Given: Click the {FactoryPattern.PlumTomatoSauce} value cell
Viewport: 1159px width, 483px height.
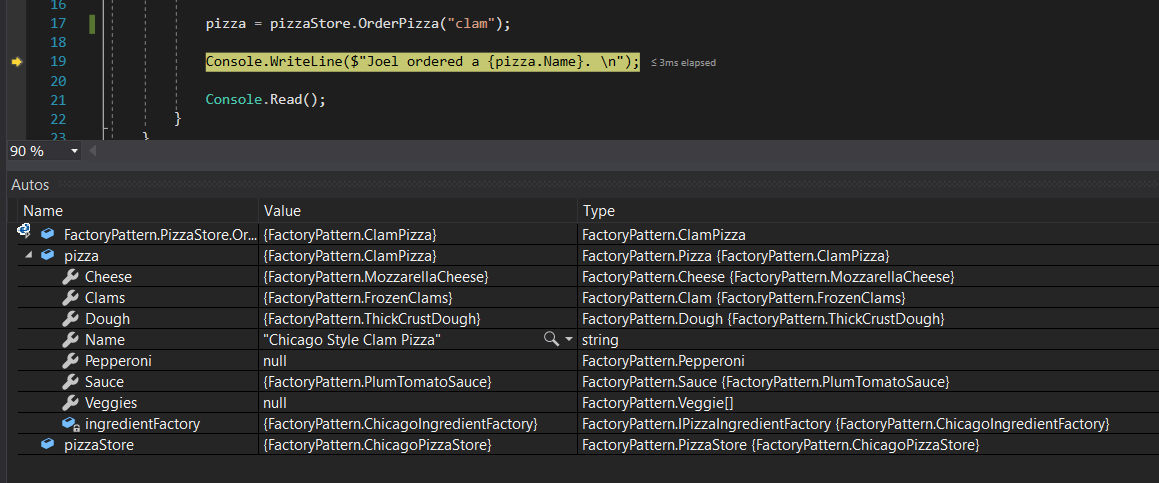Looking at the screenshot, I should [418, 382].
